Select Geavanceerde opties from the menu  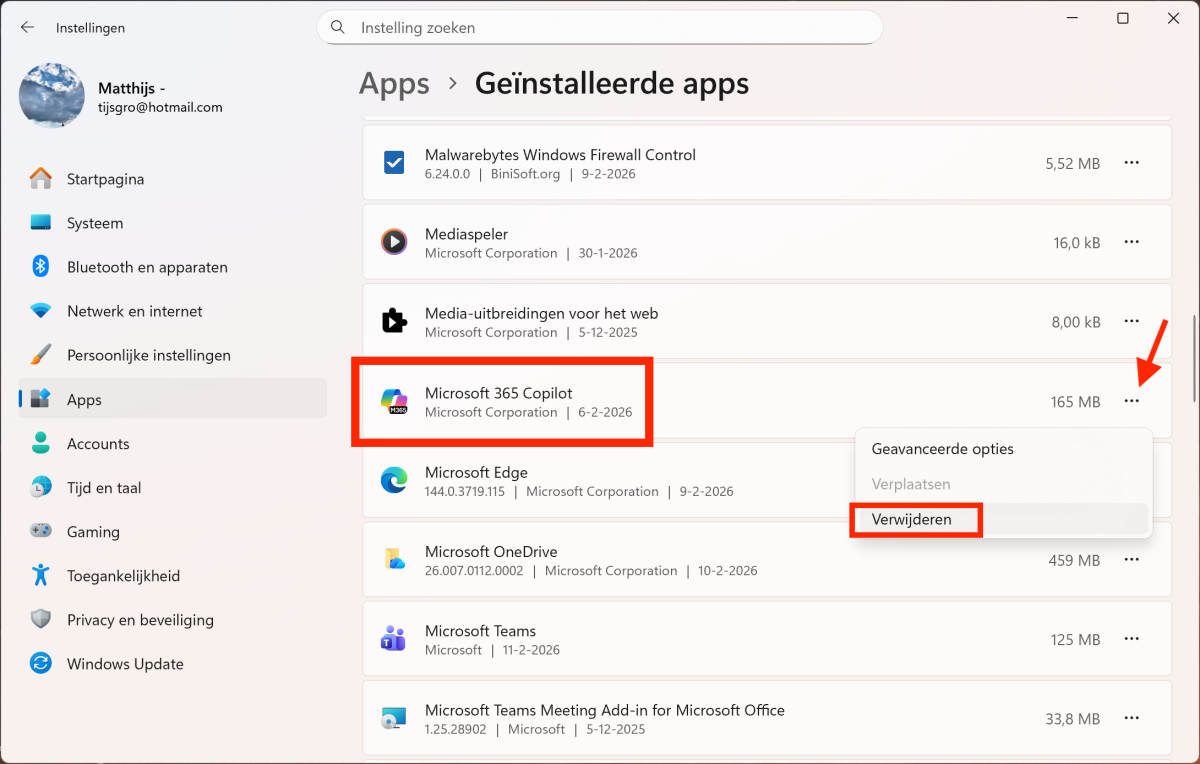click(942, 449)
